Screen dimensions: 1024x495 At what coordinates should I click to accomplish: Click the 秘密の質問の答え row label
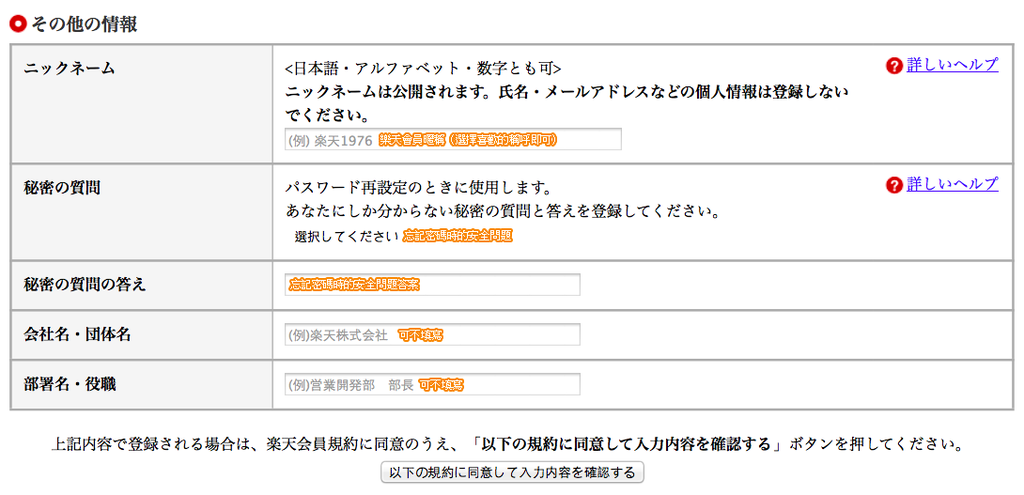(85, 285)
